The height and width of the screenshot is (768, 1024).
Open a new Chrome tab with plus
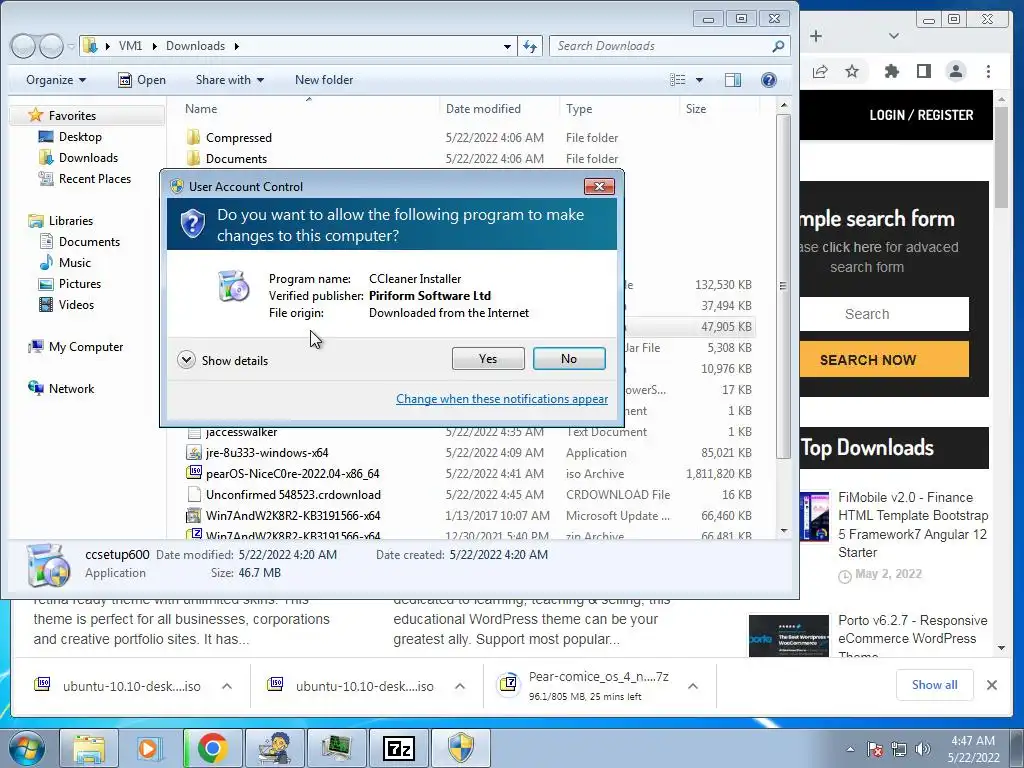point(816,36)
